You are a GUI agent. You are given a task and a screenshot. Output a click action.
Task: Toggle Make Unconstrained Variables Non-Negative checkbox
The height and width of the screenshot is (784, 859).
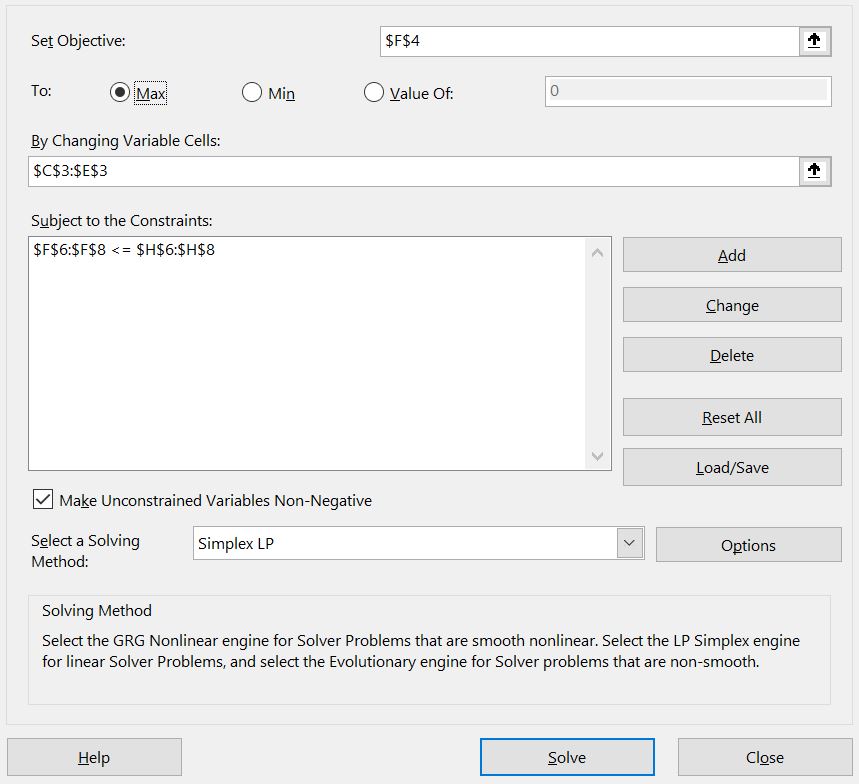(43, 500)
